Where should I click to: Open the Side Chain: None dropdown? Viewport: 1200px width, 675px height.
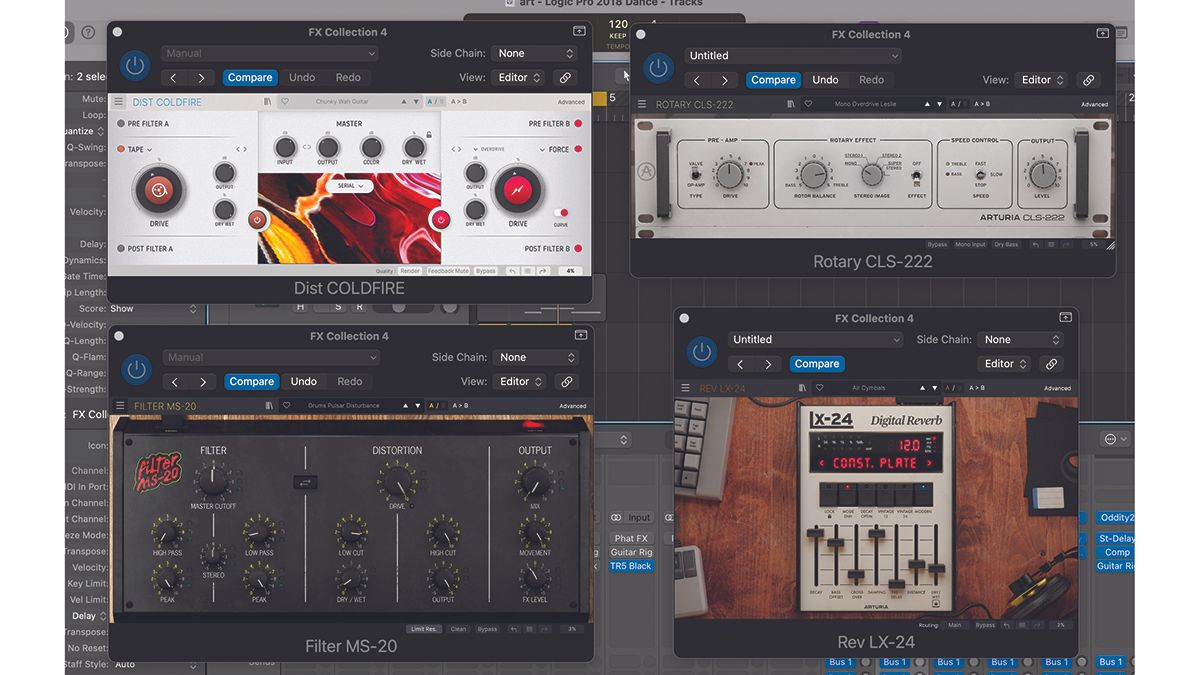(x=535, y=52)
